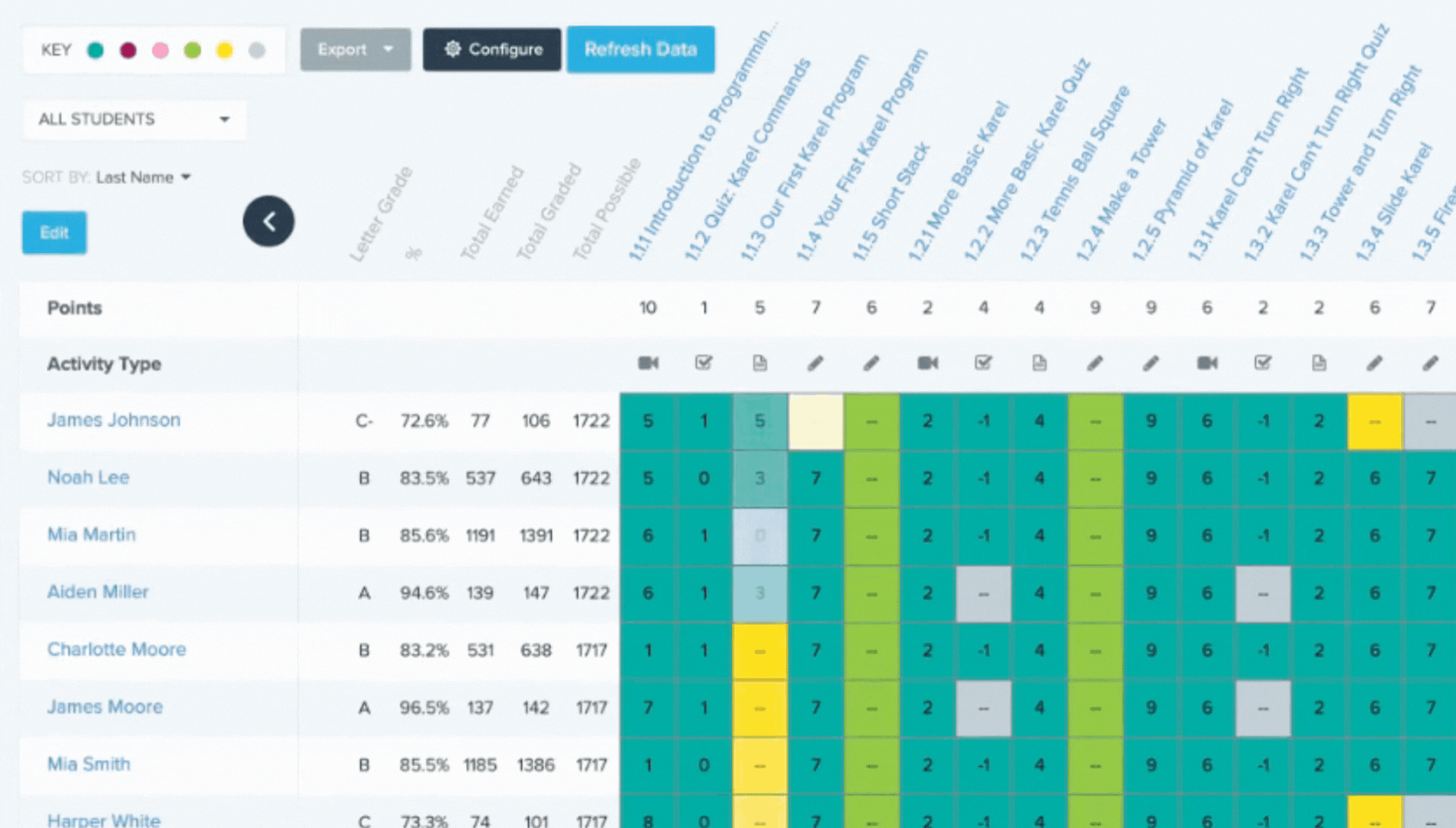This screenshot has width=1456, height=828.
Task: Click the pencil icon for Slide Karel
Action: [1375, 363]
